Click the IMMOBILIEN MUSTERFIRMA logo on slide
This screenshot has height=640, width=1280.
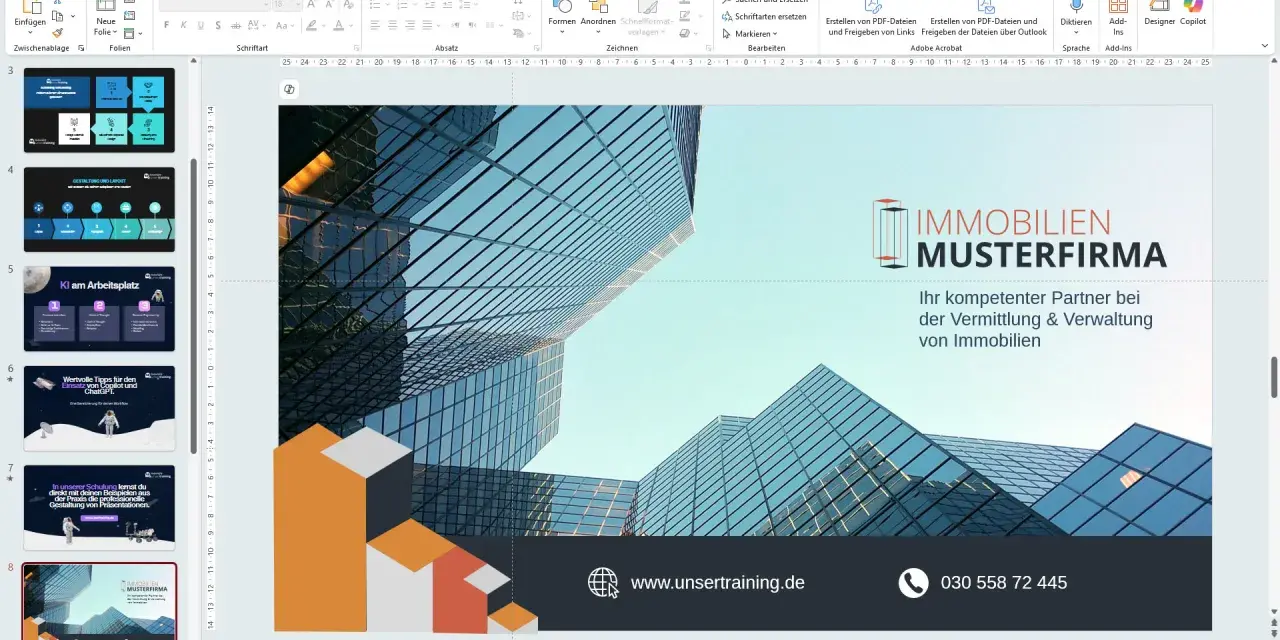(1019, 235)
